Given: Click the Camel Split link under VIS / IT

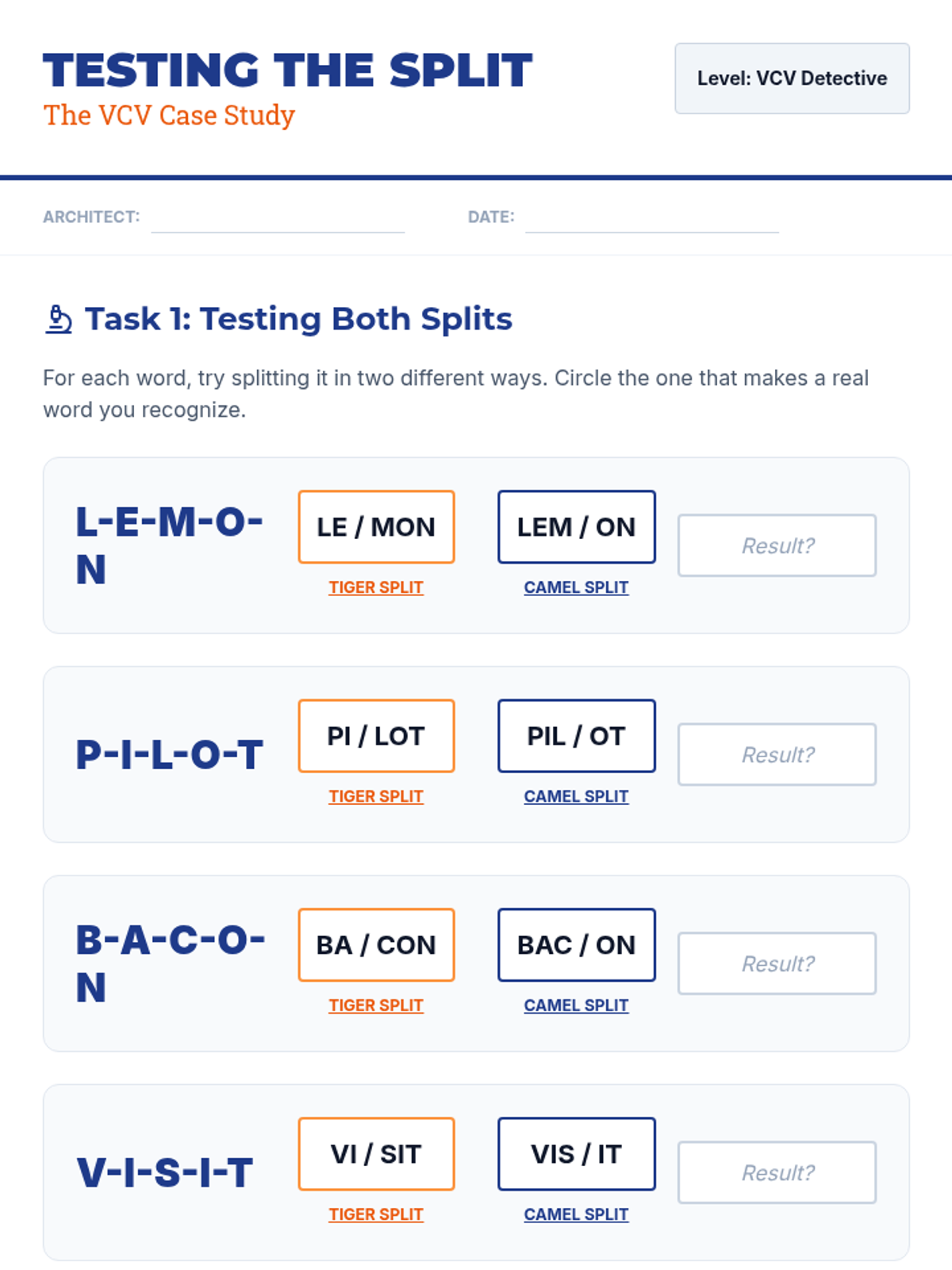Looking at the screenshot, I should pos(576,1214).
